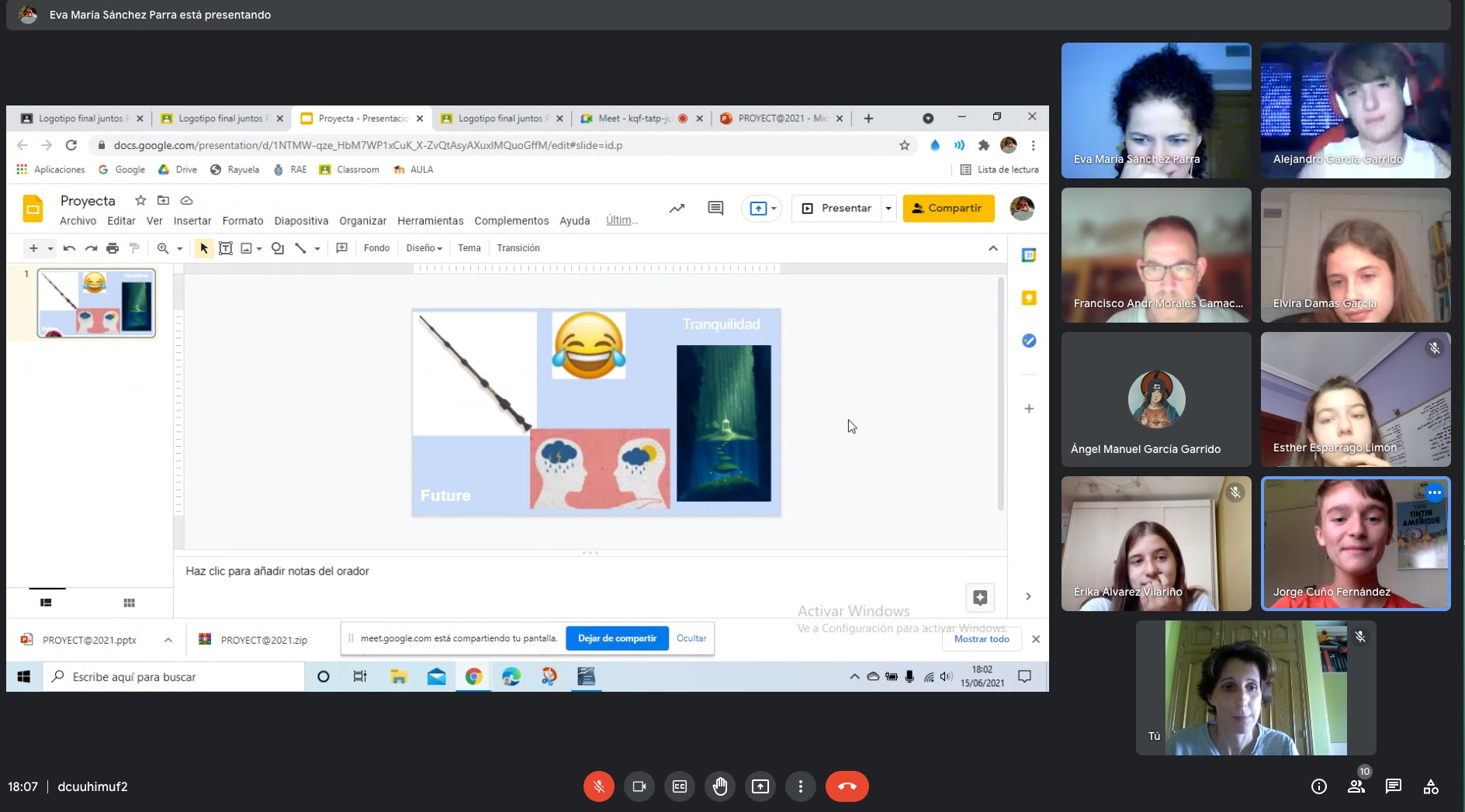The image size is (1465, 812).
Task: Open the Insertar menu
Action: 192,220
